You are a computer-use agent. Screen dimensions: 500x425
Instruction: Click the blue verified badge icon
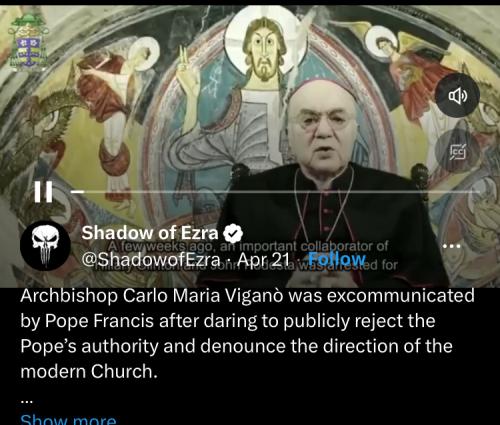click(233, 233)
